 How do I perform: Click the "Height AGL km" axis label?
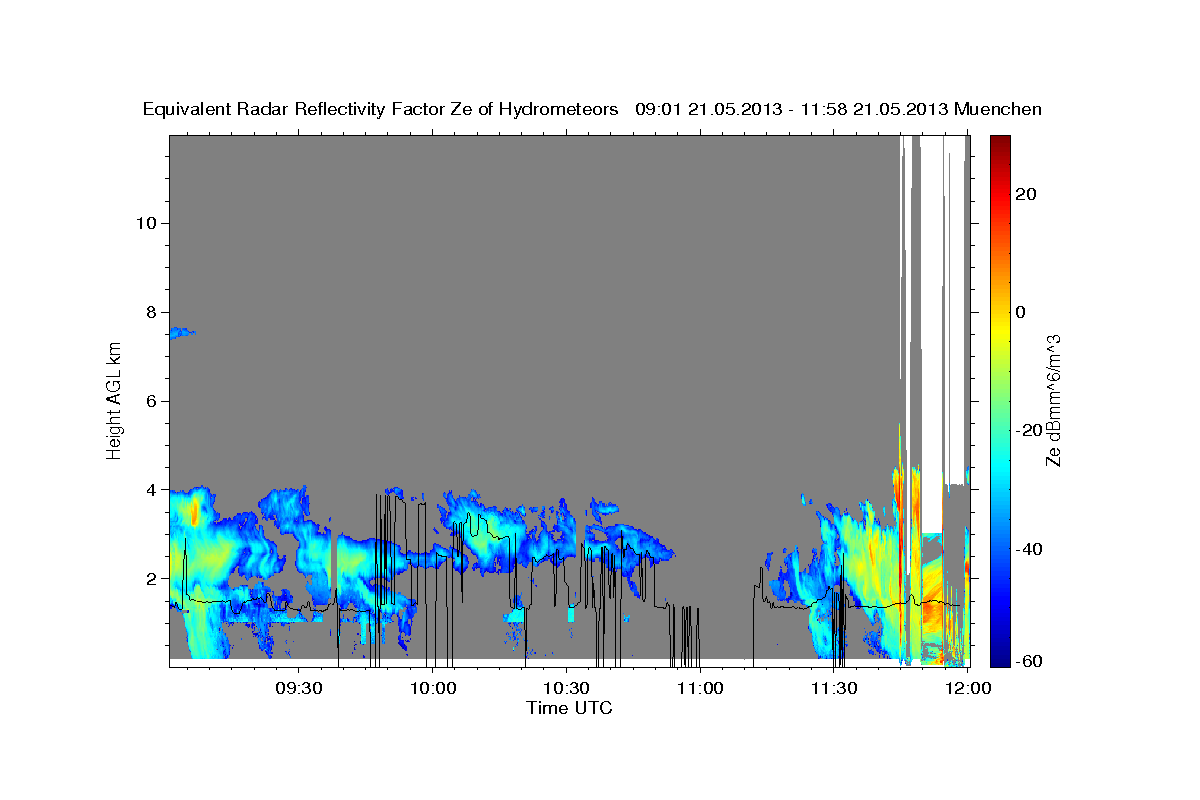click(x=114, y=400)
